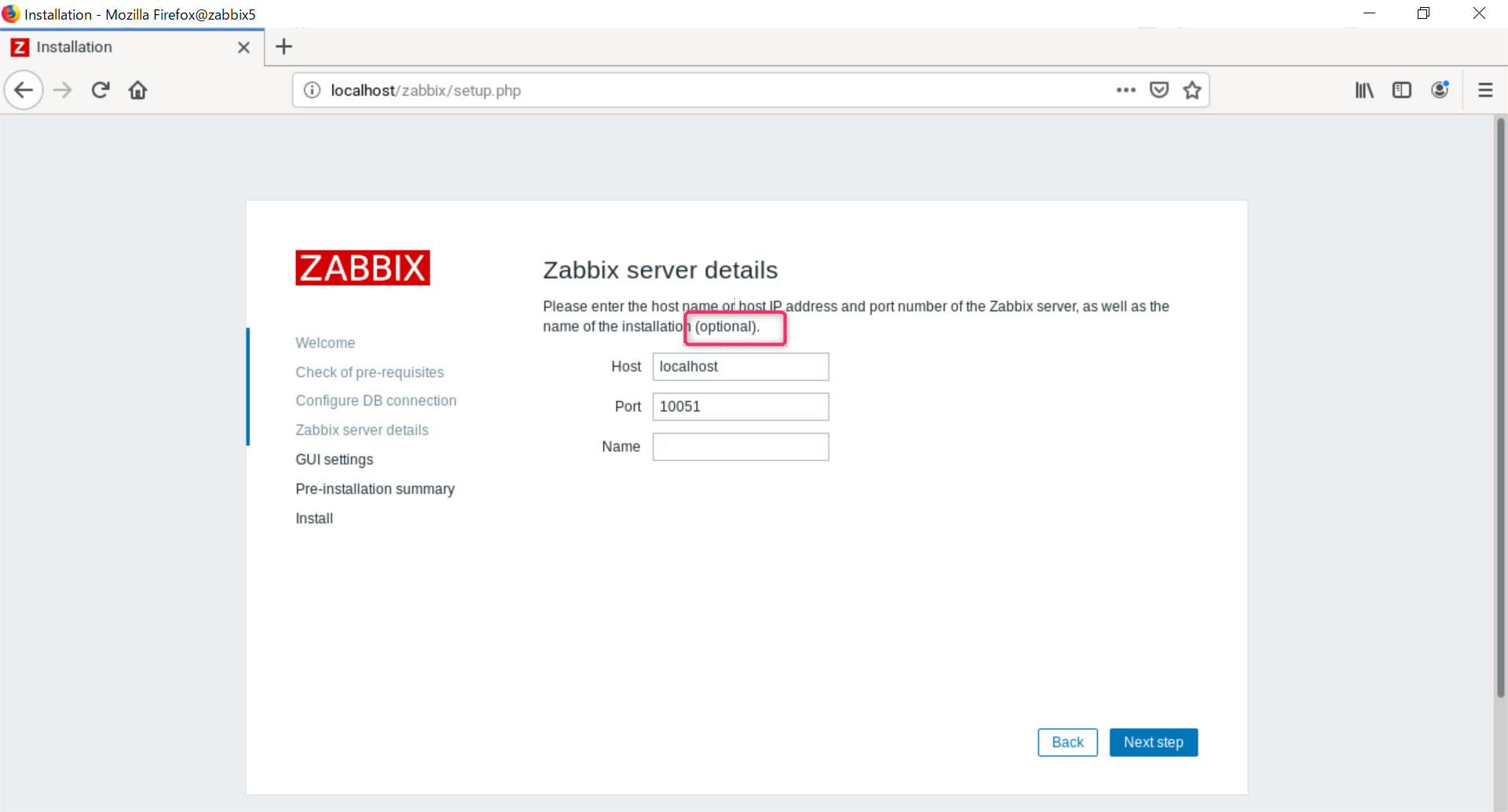Open page actions three-dot menu
Image resolution: width=1508 pixels, height=812 pixels.
coord(1126,90)
